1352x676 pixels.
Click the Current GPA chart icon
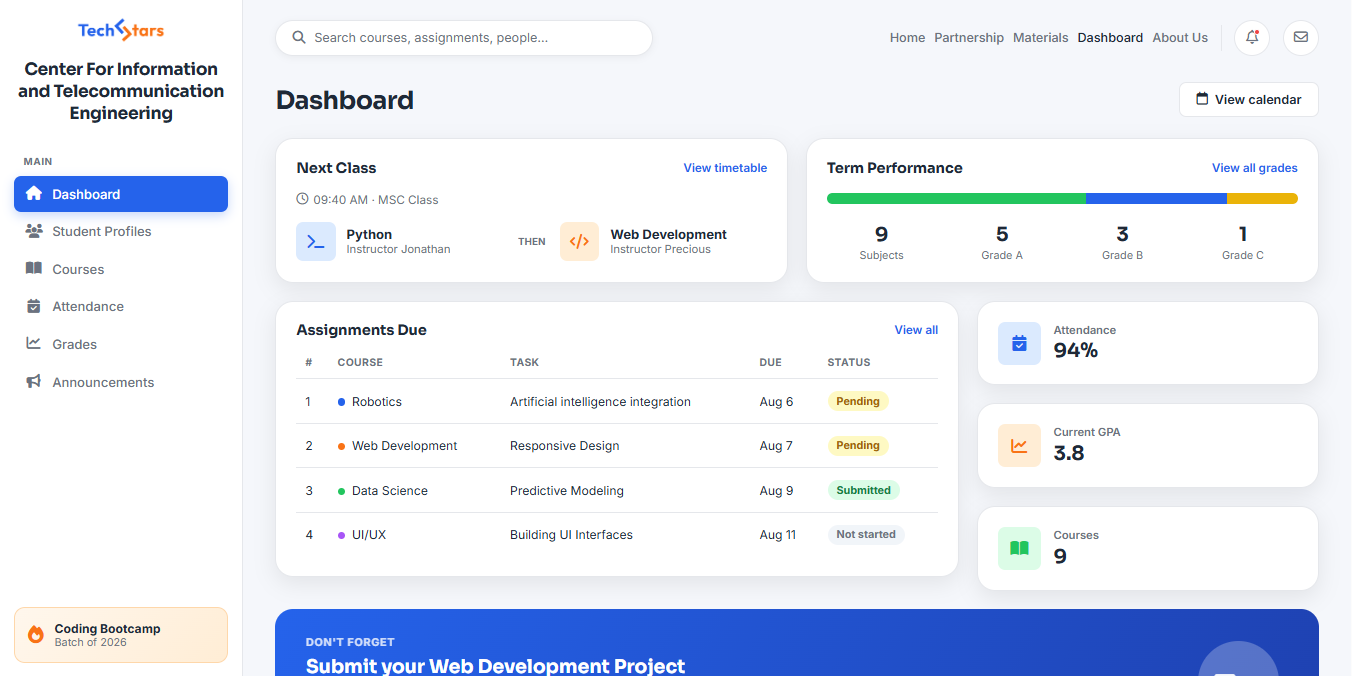pos(1019,446)
